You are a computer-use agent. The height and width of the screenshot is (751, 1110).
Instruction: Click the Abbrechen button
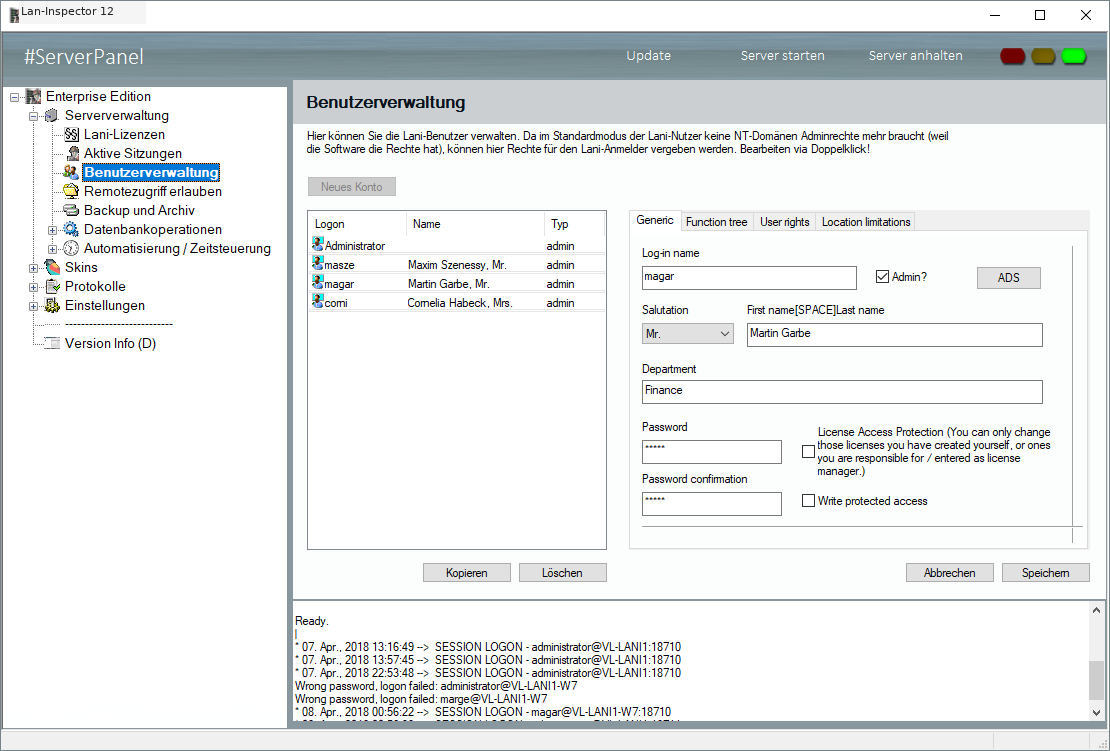pos(949,573)
